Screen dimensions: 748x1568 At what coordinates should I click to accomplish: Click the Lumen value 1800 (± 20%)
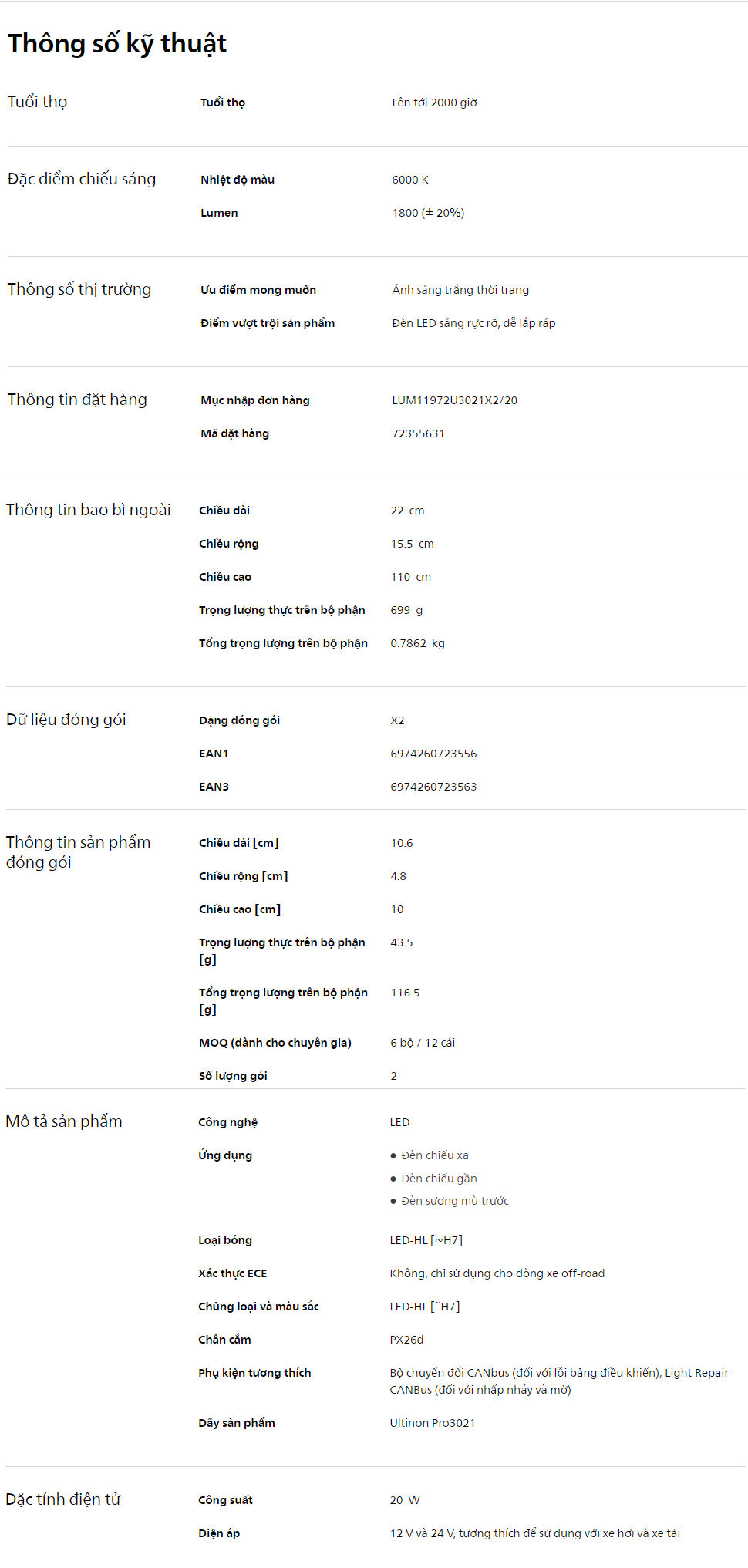click(428, 213)
